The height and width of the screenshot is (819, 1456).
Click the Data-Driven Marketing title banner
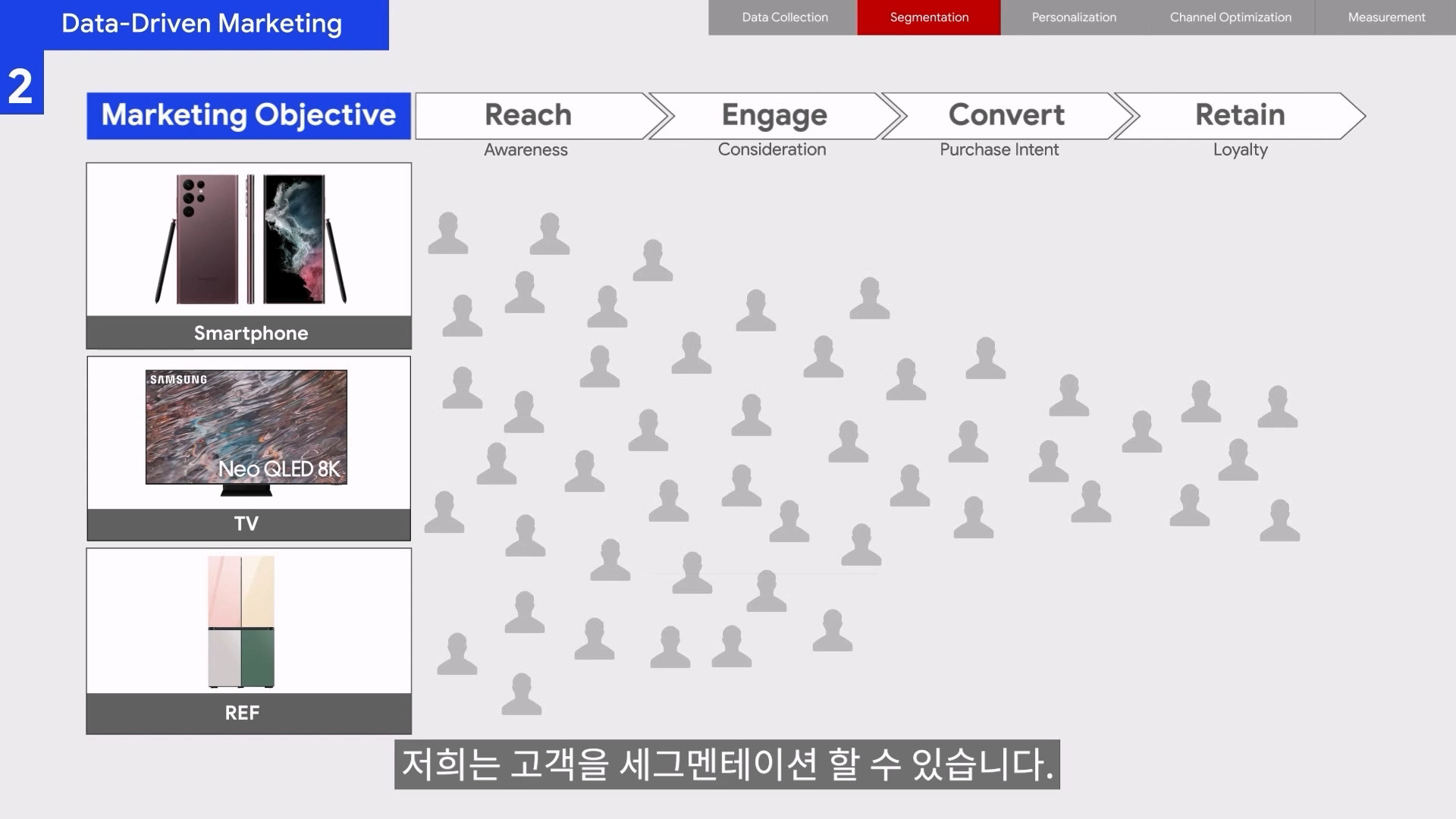click(202, 24)
